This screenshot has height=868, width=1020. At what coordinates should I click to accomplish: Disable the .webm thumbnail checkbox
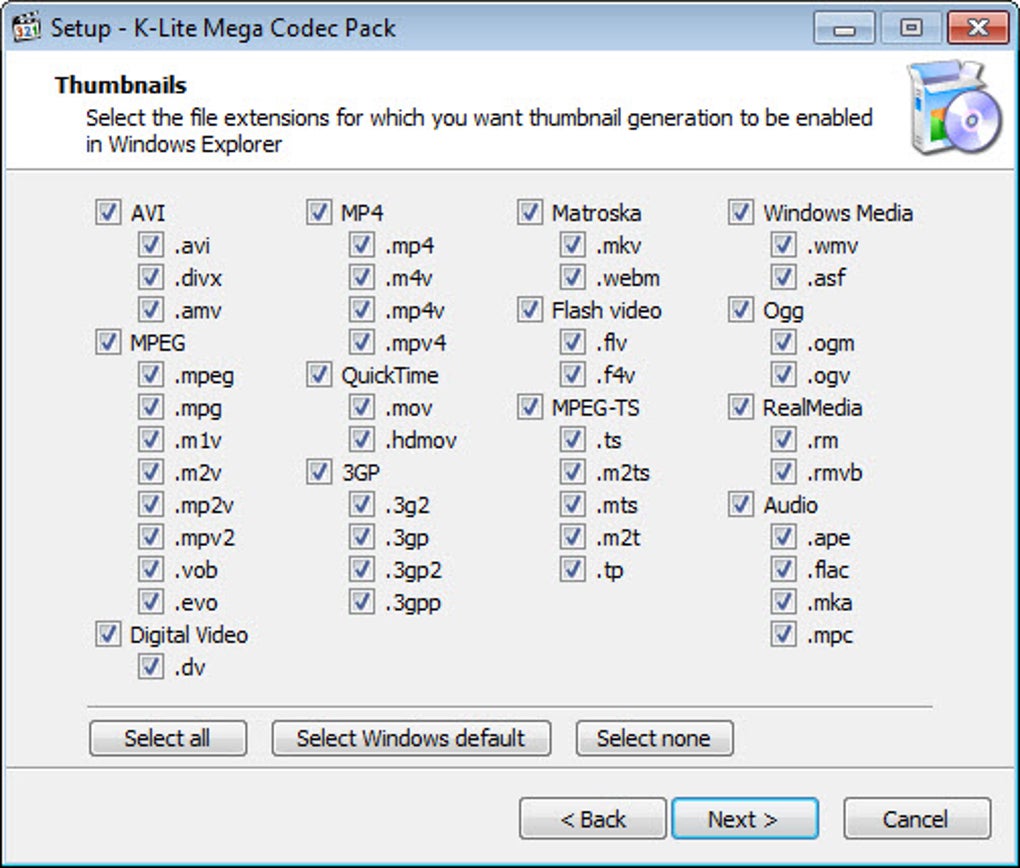[x=573, y=278]
